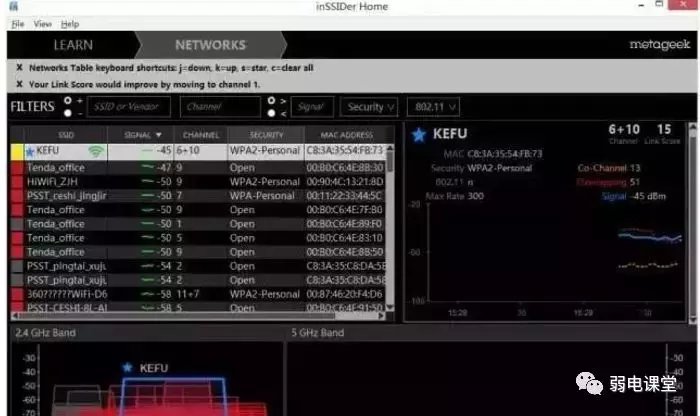Dismiss the keyboard shortcuts tip with X
The image size is (700, 416).
tap(19, 68)
